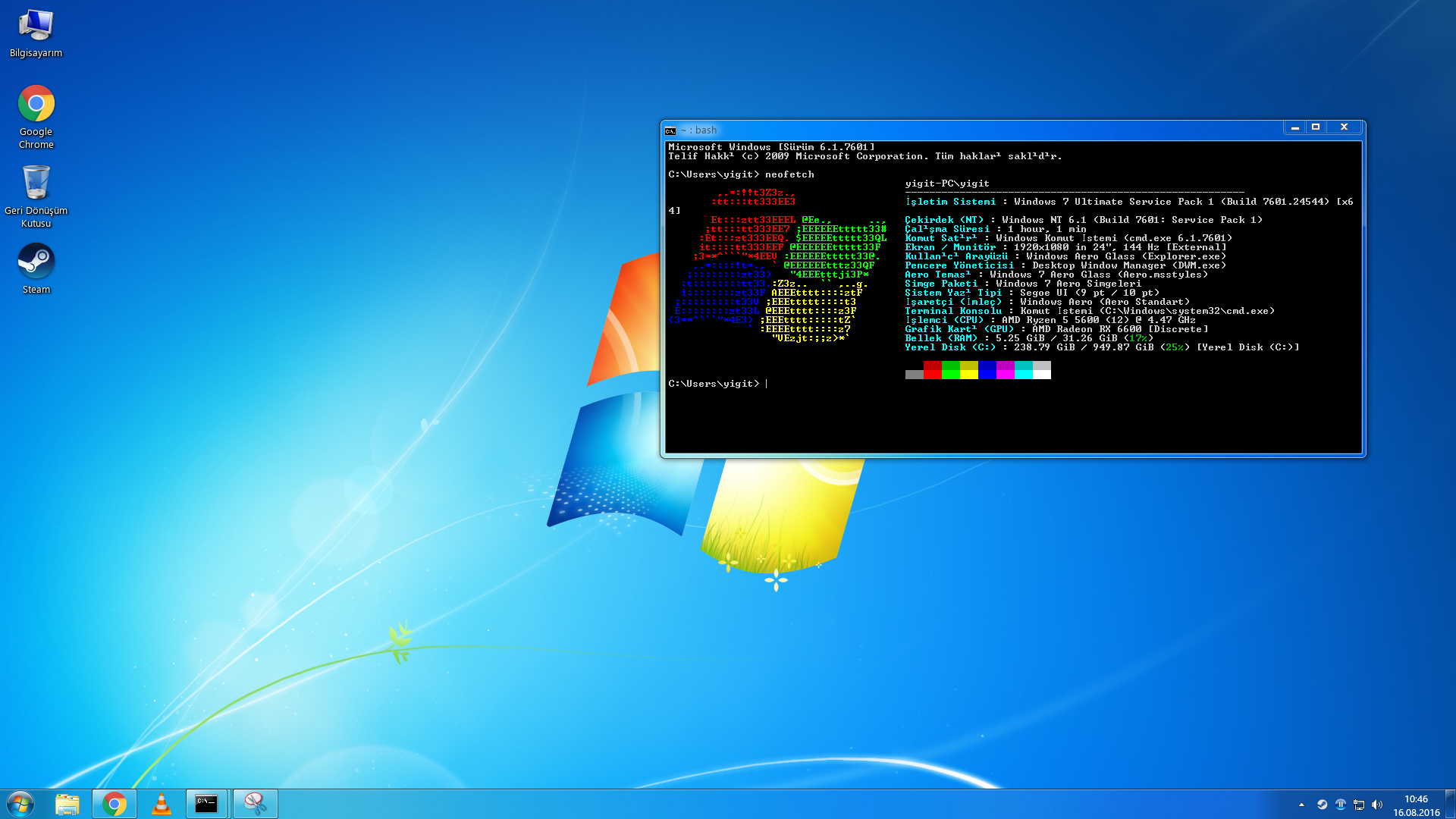Open the cmd window system menu icon
The width and height of the screenshot is (1456, 819).
670,130
